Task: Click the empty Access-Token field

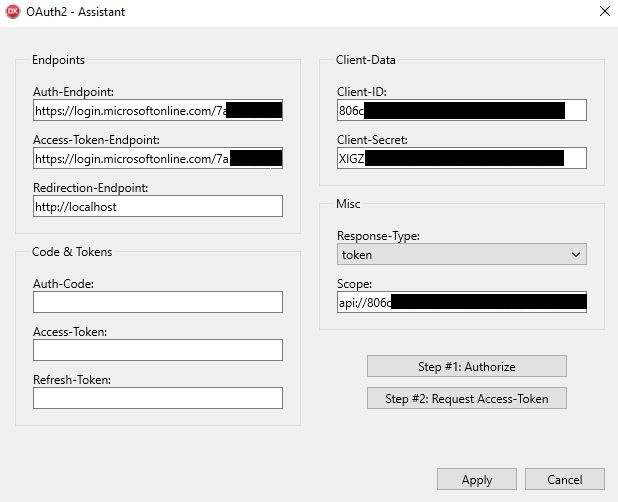Action: point(158,350)
